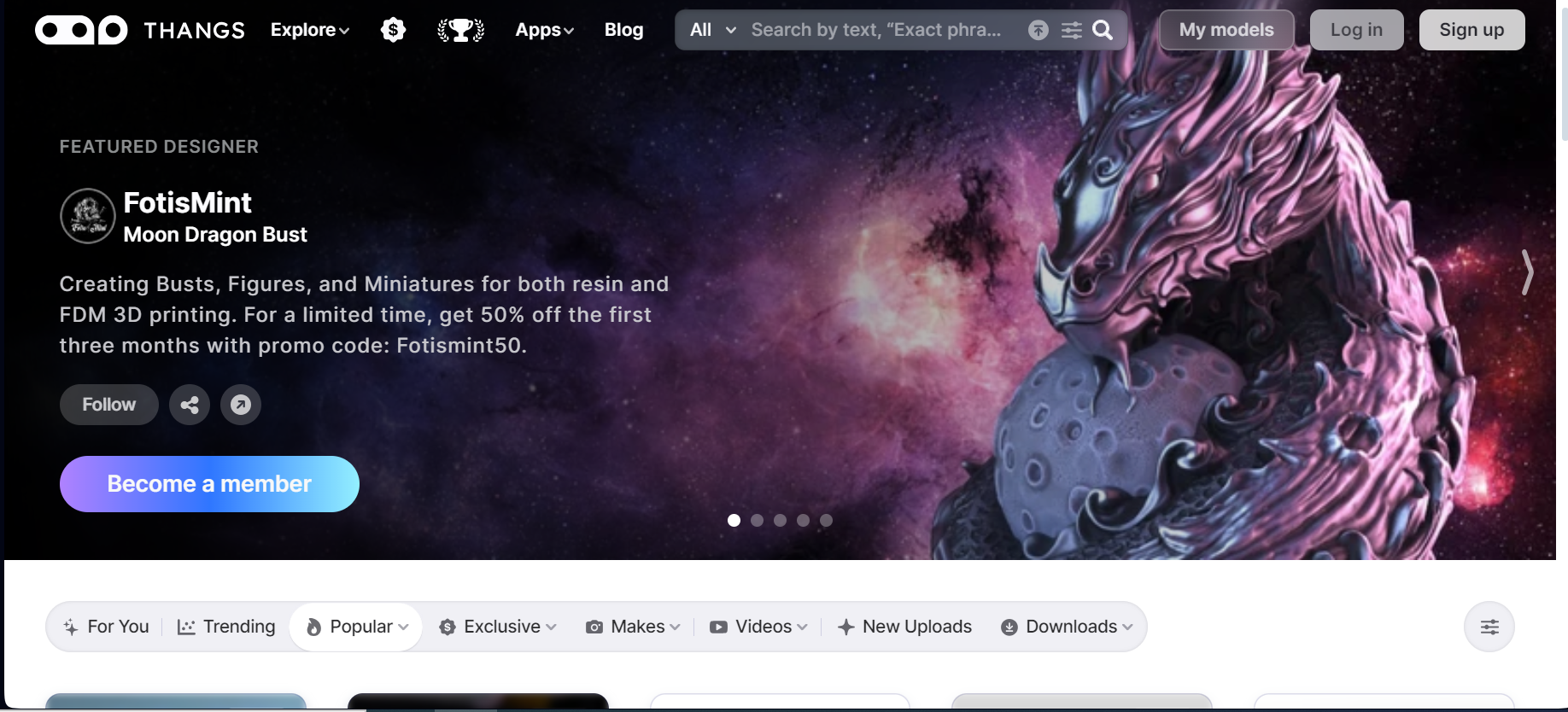Open feed filter settings sliders button

pyautogui.click(x=1489, y=627)
